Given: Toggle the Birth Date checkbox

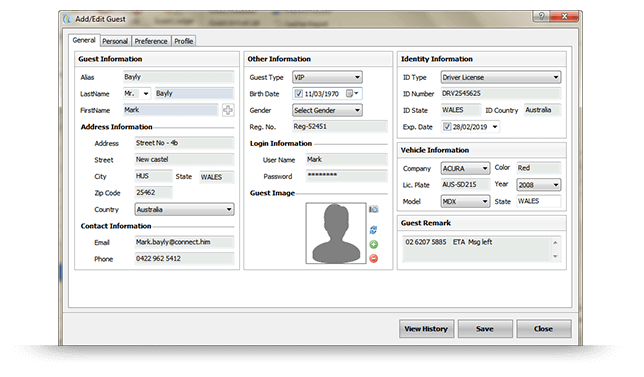Looking at the screenshot, I should pos(299,94).
